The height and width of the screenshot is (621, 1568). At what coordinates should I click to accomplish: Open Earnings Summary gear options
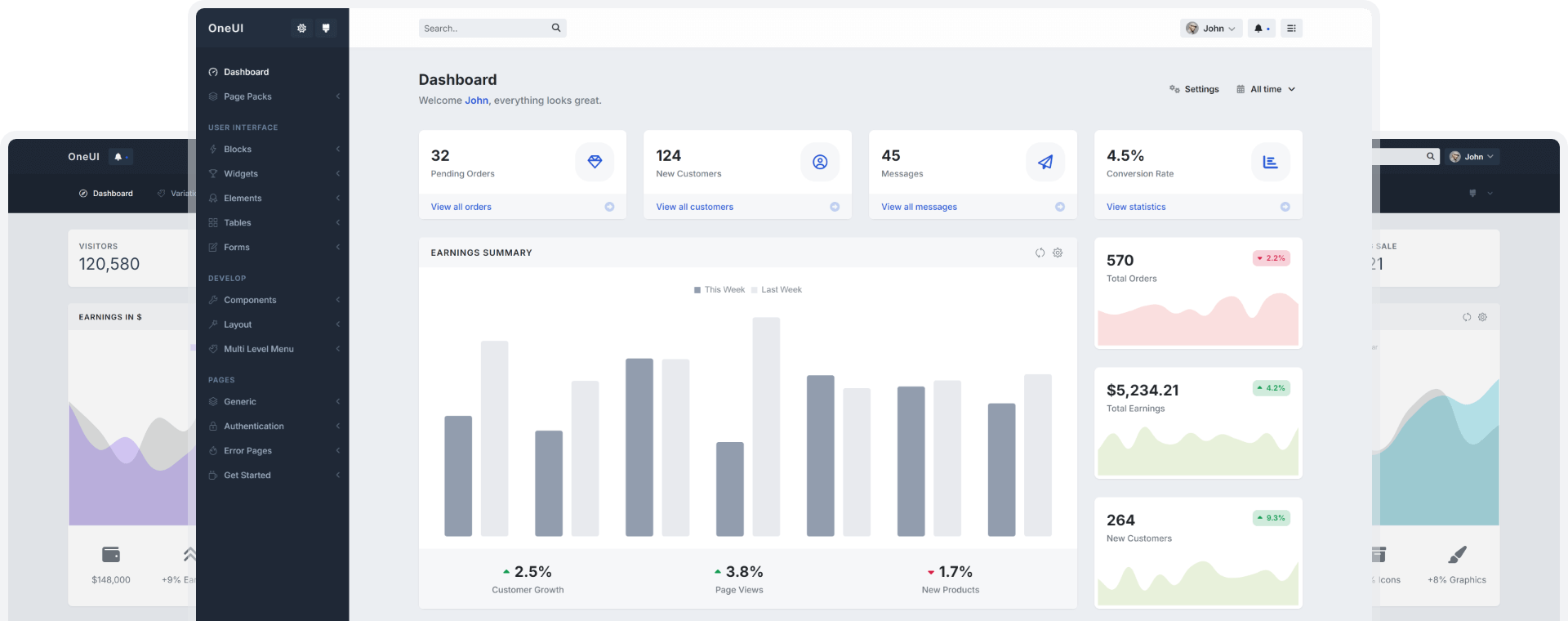(1058, 253)
